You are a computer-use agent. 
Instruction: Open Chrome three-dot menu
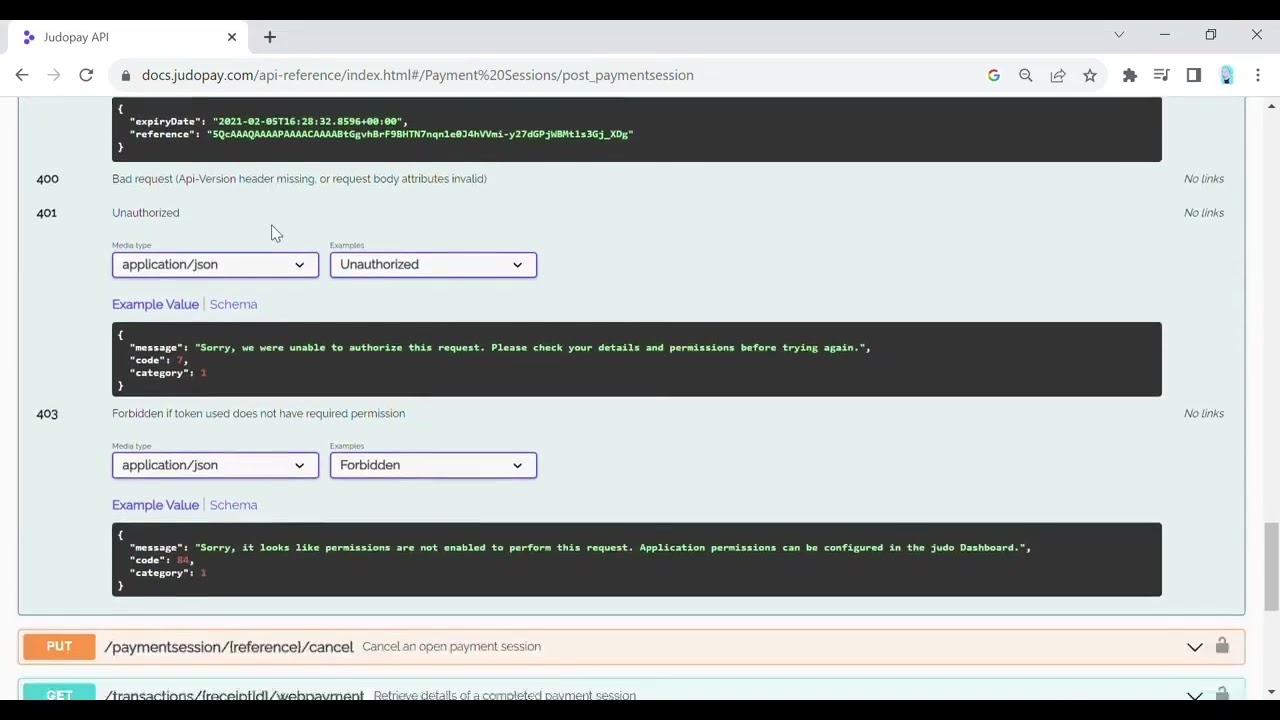click(1258, 75)
